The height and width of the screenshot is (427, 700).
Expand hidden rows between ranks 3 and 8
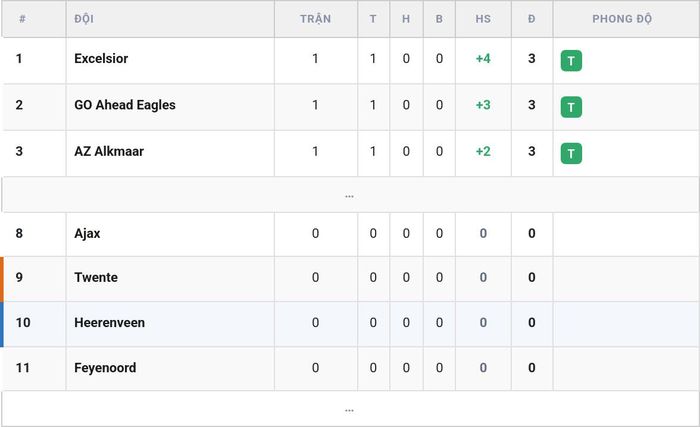(x=350, y=195)
